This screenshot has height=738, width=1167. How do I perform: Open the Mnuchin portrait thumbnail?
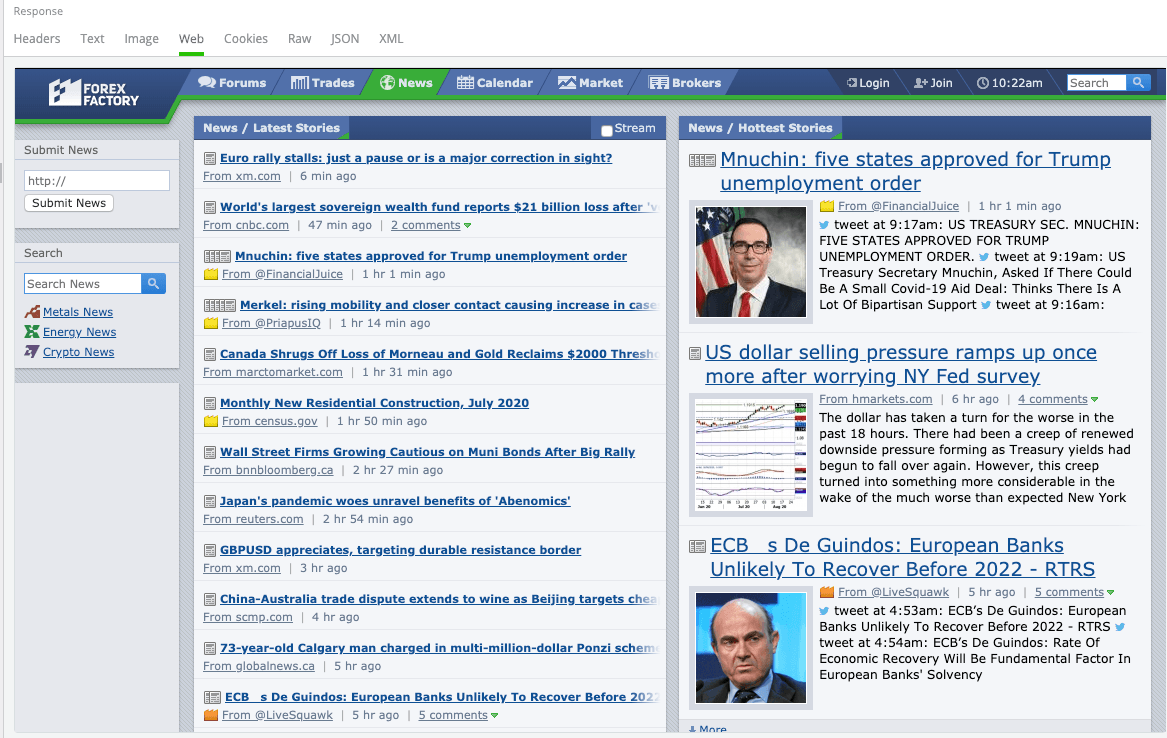pos(751,262)
